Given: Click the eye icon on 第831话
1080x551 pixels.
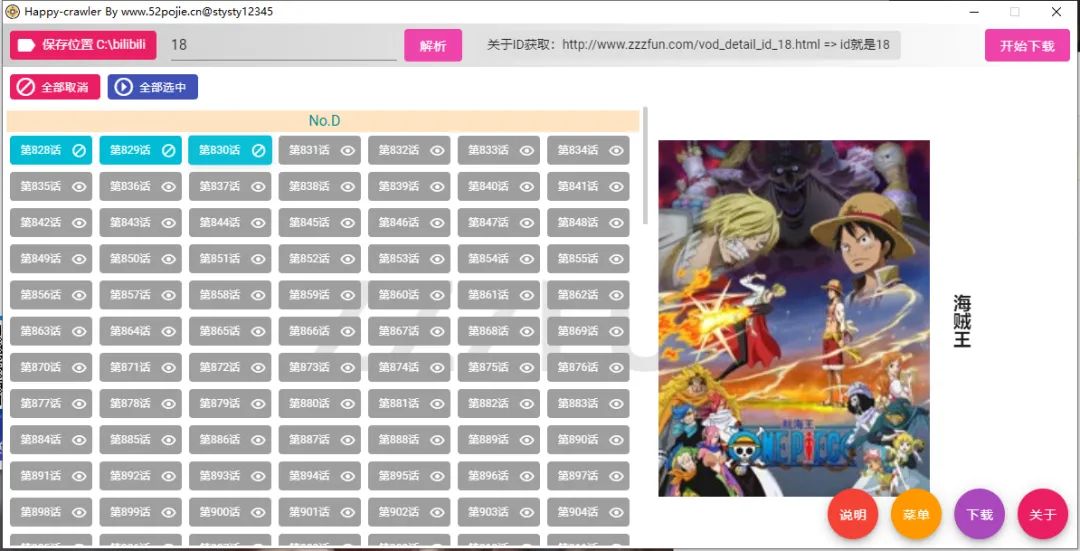Looking at the screenshot, I should pyautogui.click(x=348, y=150).
